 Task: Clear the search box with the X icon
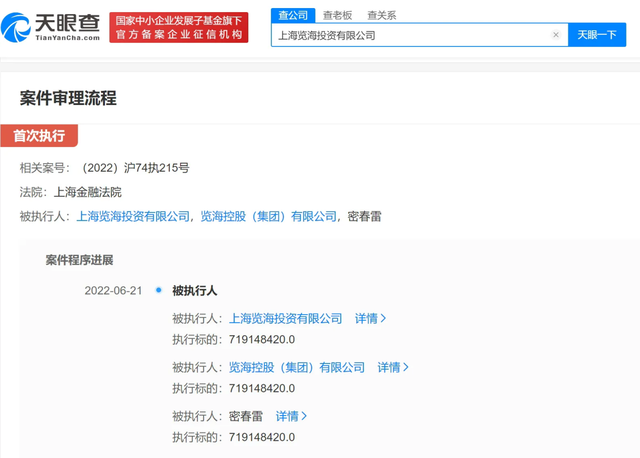pos(556,35)
